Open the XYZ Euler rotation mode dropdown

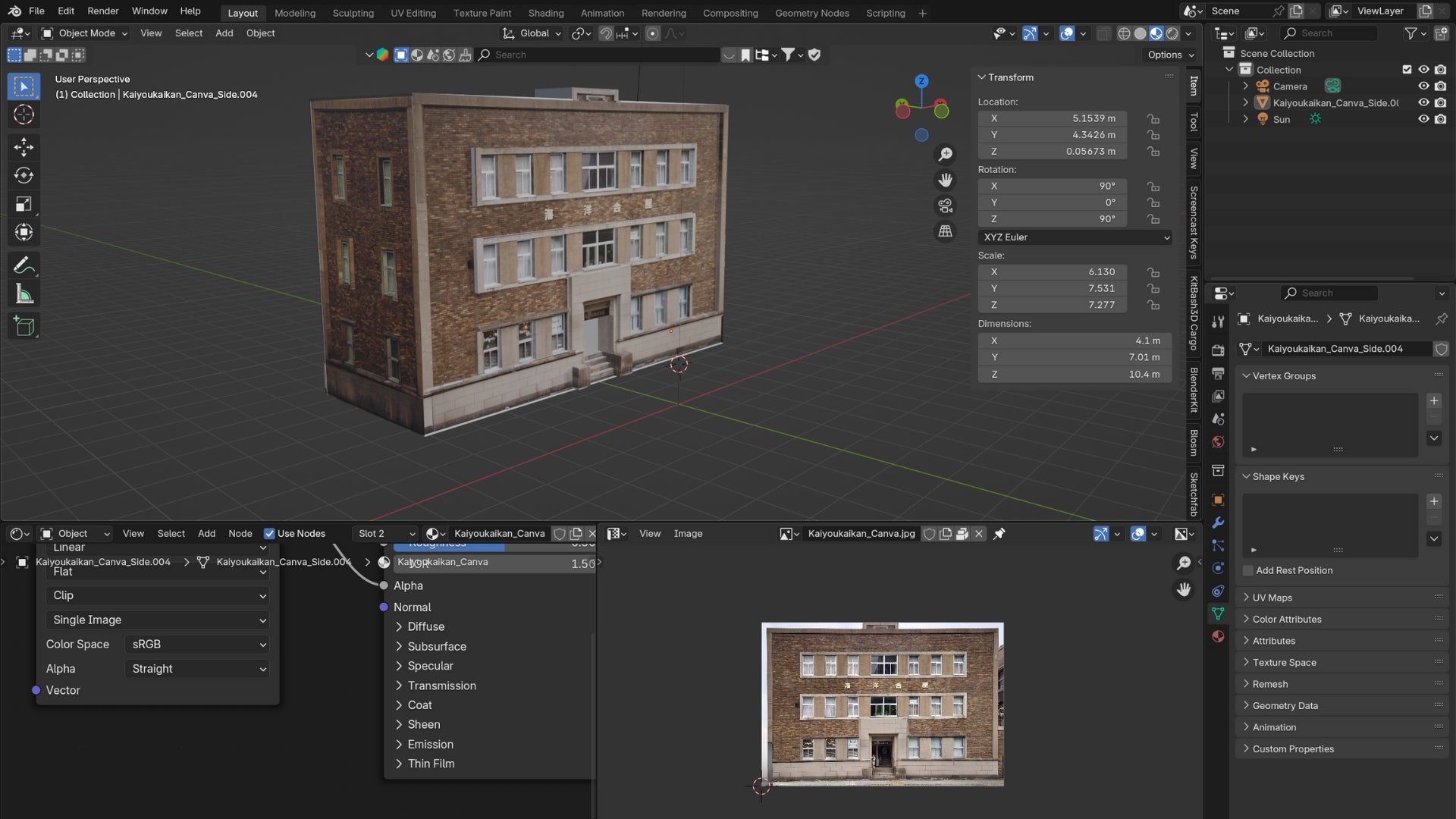coord(1075,237)
